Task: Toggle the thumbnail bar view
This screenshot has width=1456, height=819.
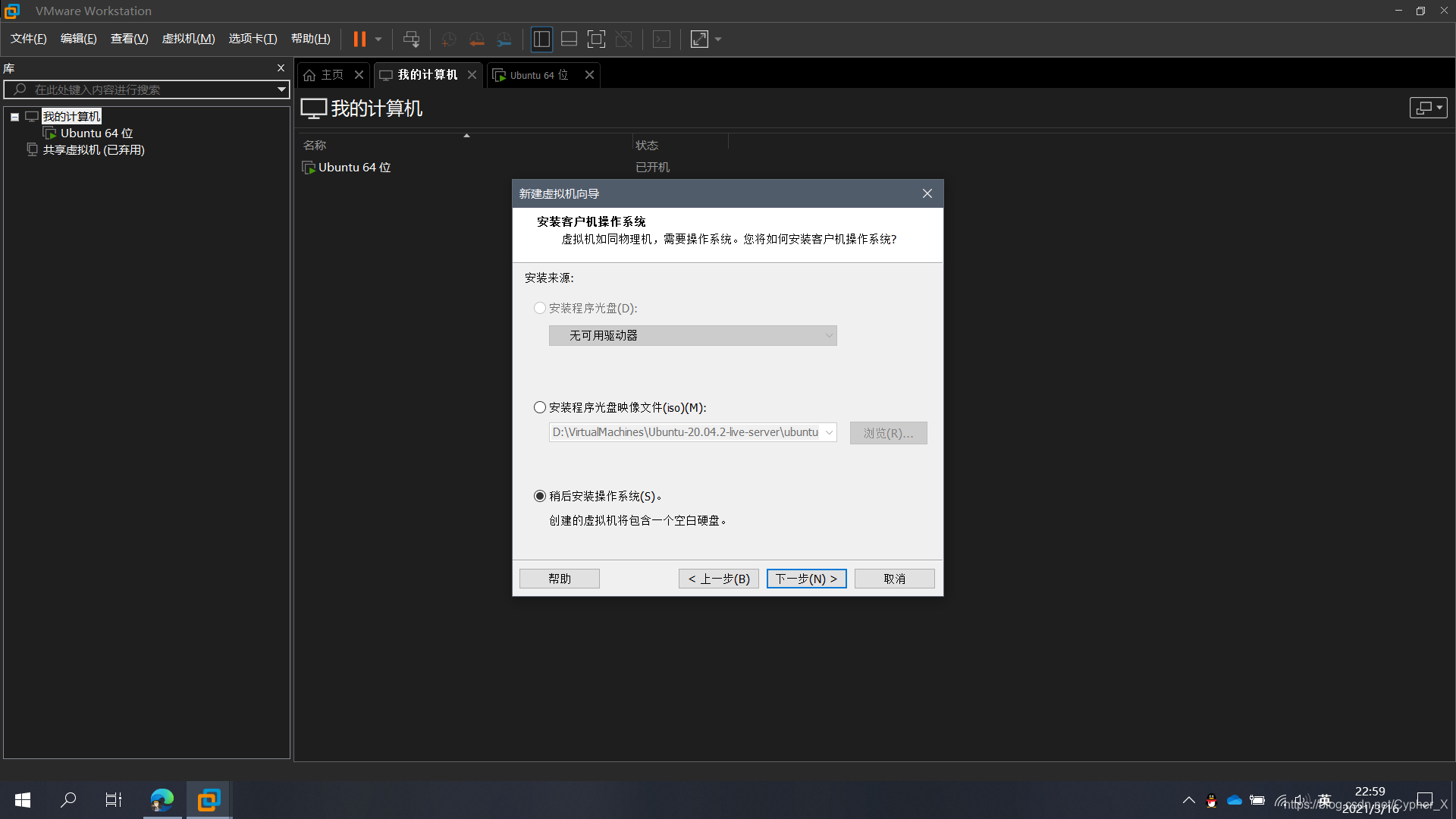Action: coord(569,39)
